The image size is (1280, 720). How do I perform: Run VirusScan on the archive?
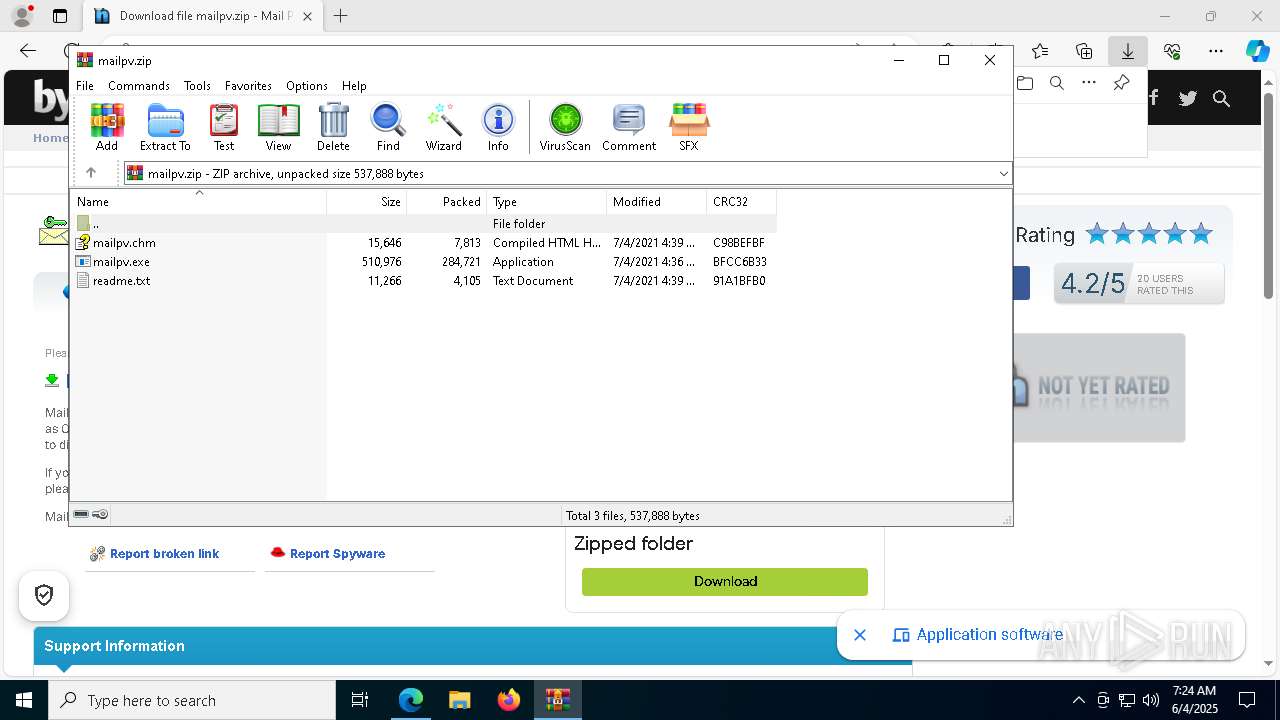(x=565, y=127)
